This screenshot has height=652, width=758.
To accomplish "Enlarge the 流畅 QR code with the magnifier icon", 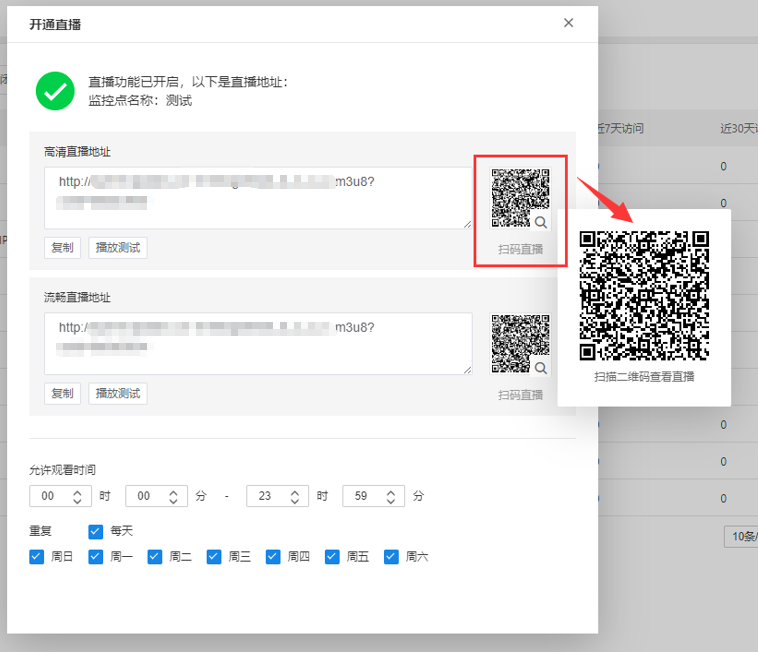I will (540, 368).
